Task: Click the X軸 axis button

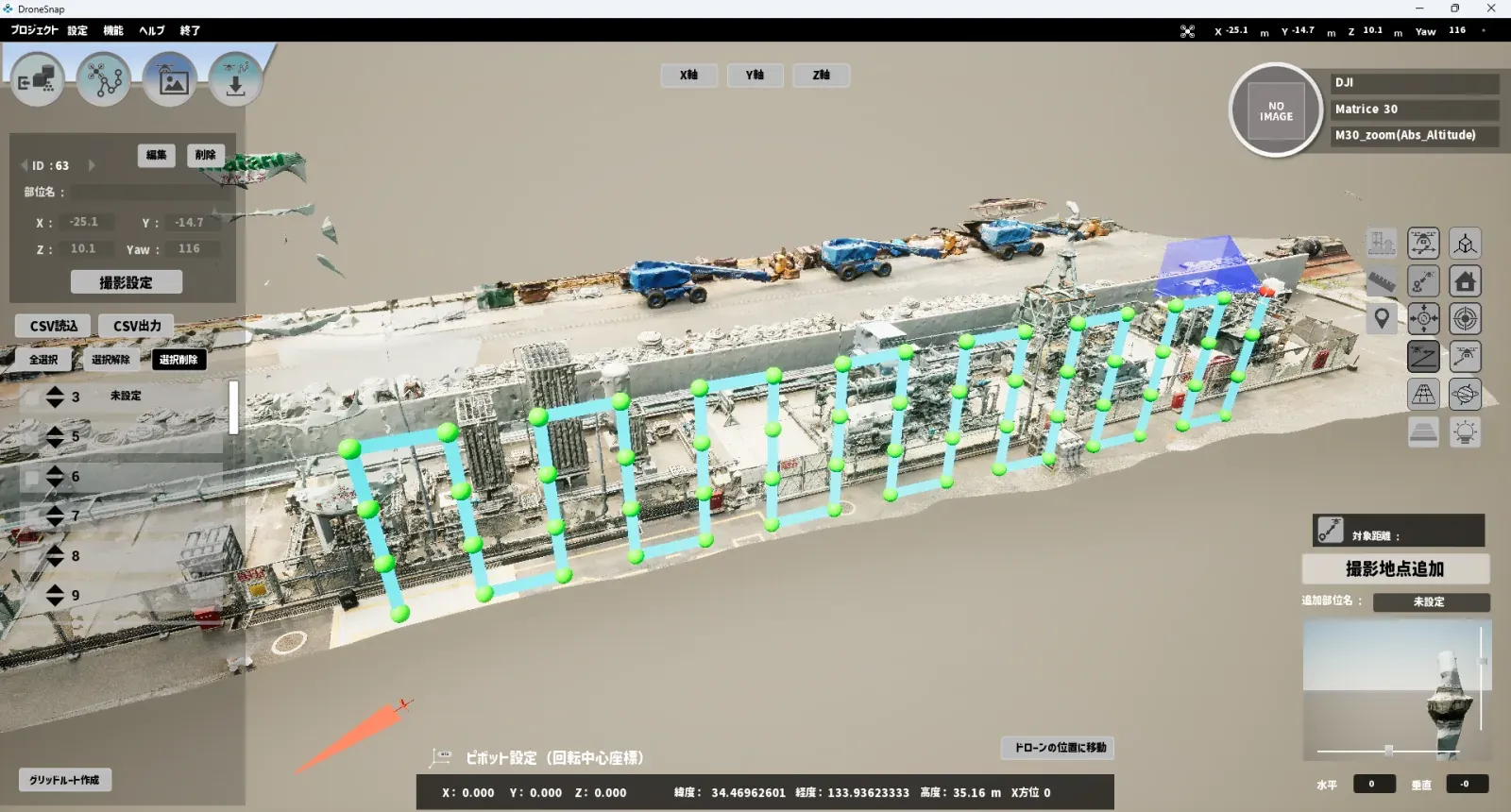Action: pos(688,75)
